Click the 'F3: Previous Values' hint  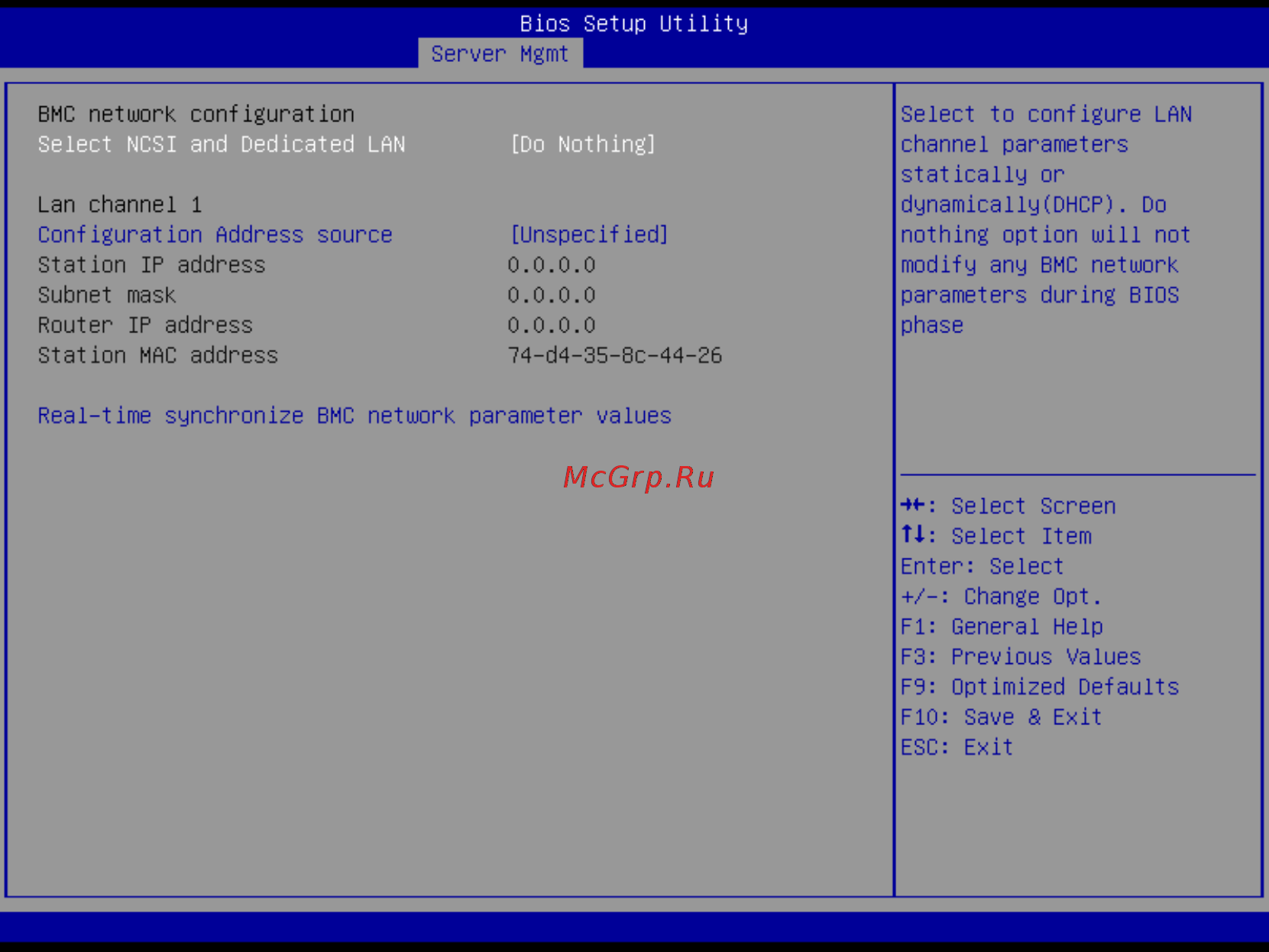tap(1021, 657)
